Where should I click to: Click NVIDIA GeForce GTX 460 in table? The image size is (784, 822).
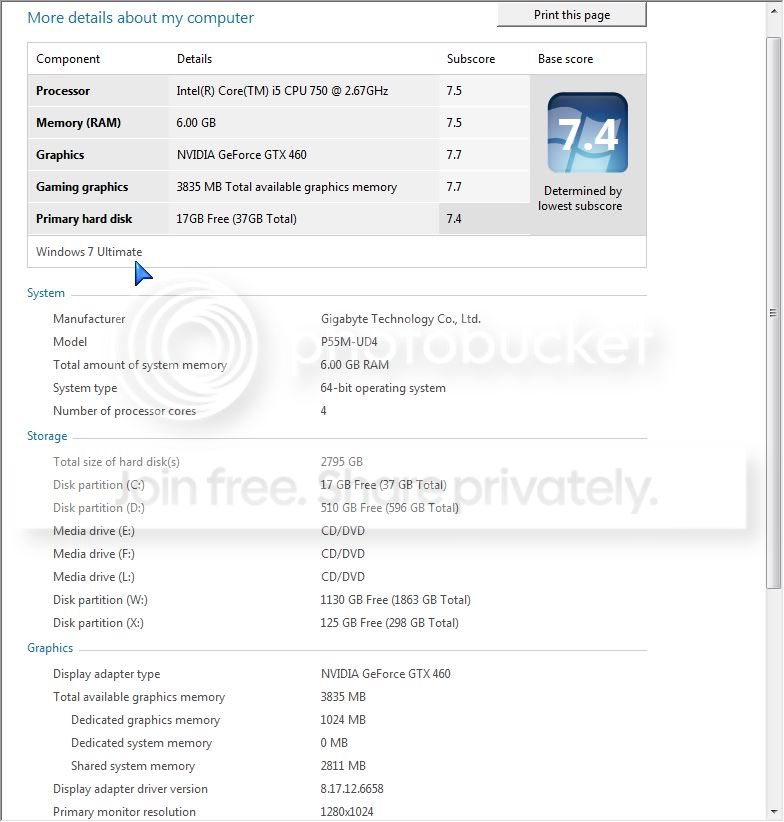tap(242, 155)
